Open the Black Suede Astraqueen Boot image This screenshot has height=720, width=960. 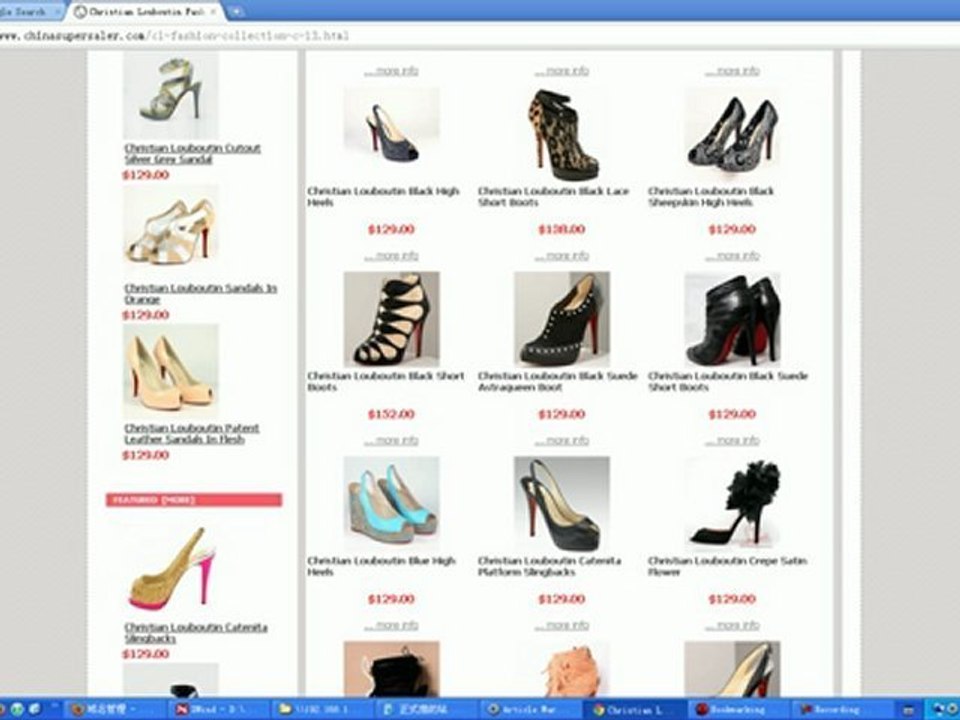coord(561,319)
